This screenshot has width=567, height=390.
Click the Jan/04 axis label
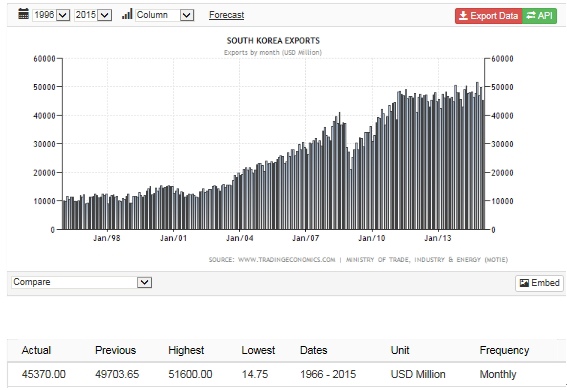point(239,238)
